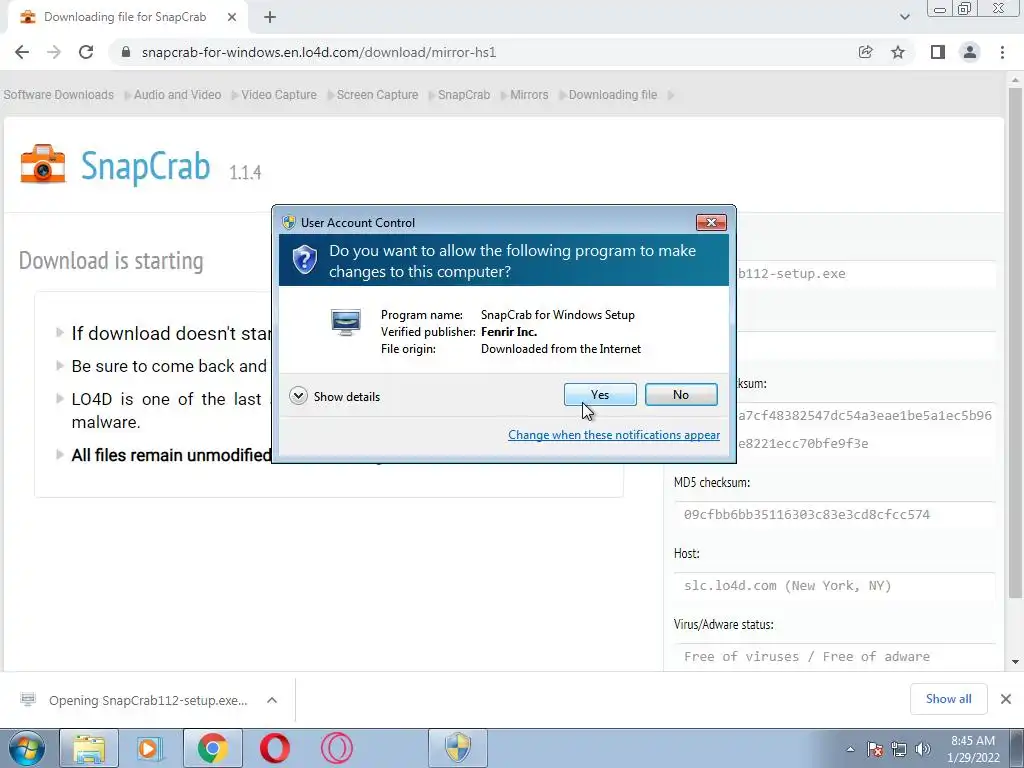
Task: Click UAC shield taskbar icon
Action: (458, 748)
